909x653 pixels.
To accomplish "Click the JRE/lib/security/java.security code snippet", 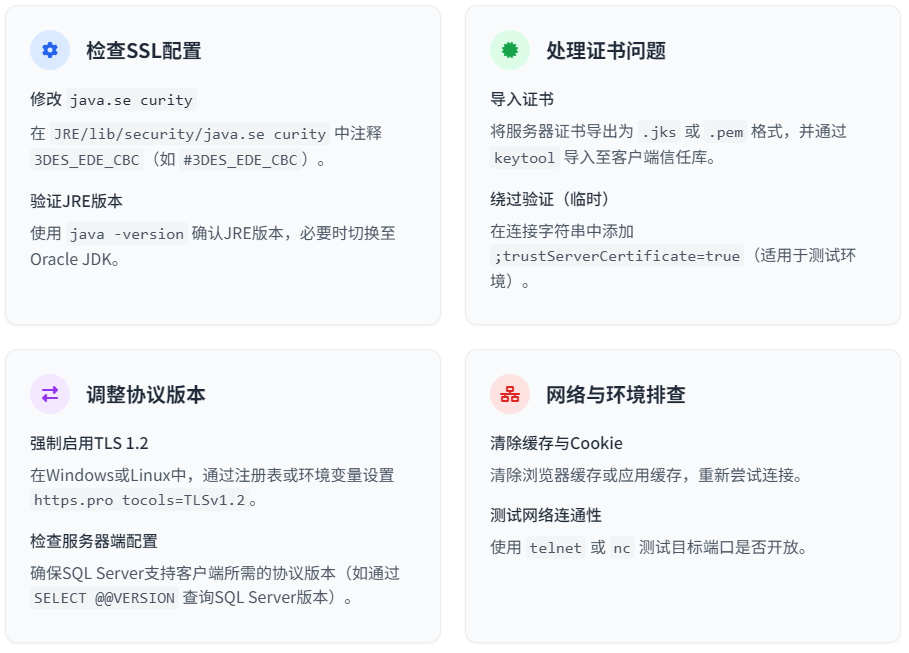I will tap(190, 134).
